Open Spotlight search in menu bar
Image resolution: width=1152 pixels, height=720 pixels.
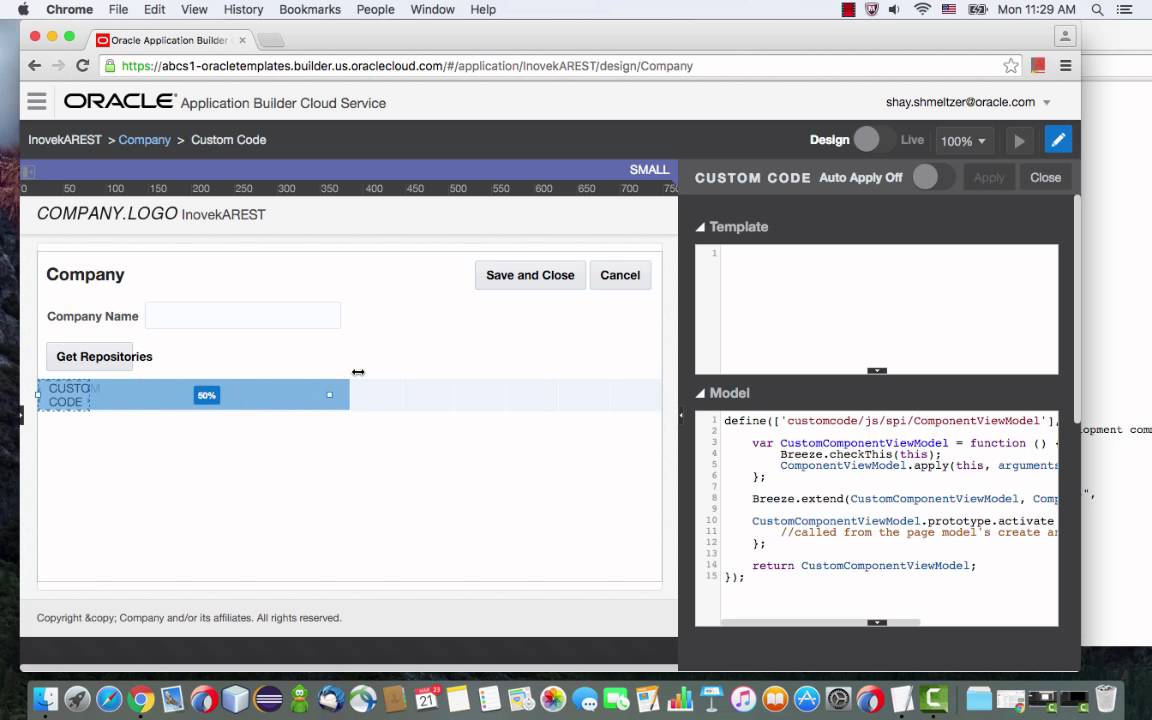click(x=1097, y=10)
